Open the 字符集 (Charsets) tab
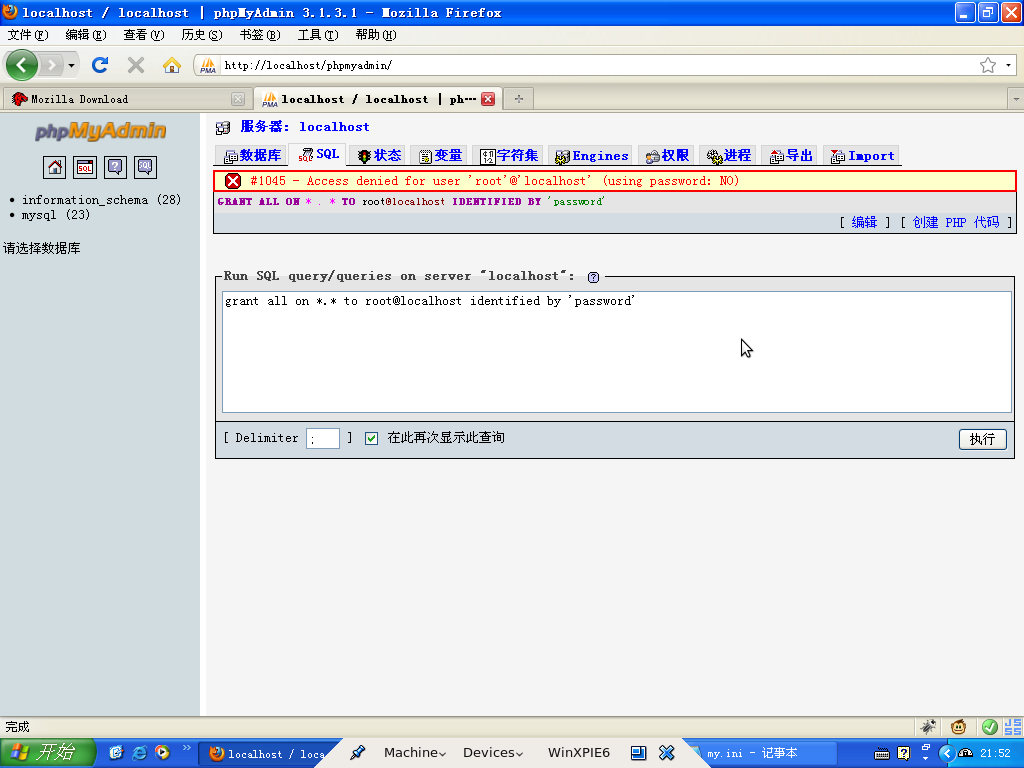 pos(509,155)
